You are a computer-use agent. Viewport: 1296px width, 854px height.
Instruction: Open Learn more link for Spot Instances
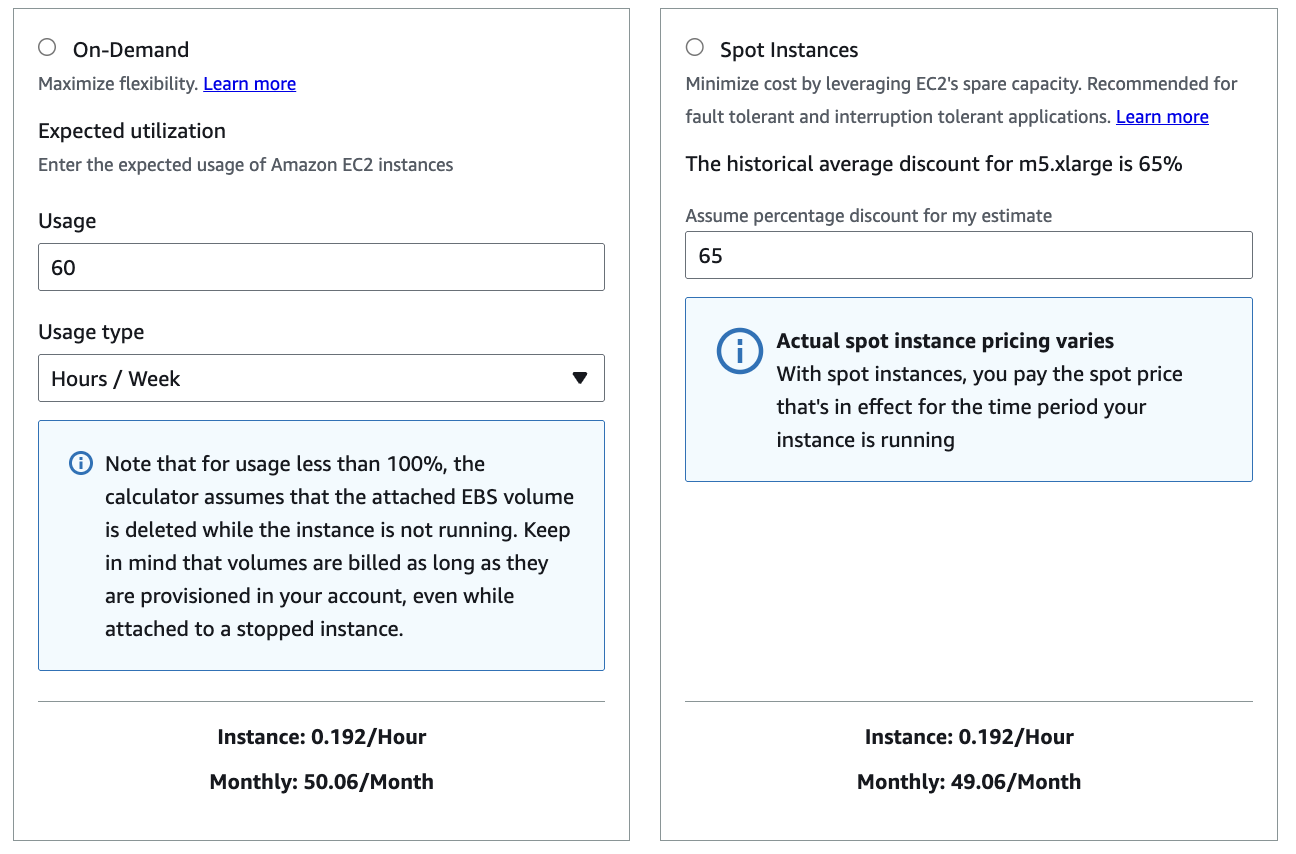[1162, 117]
